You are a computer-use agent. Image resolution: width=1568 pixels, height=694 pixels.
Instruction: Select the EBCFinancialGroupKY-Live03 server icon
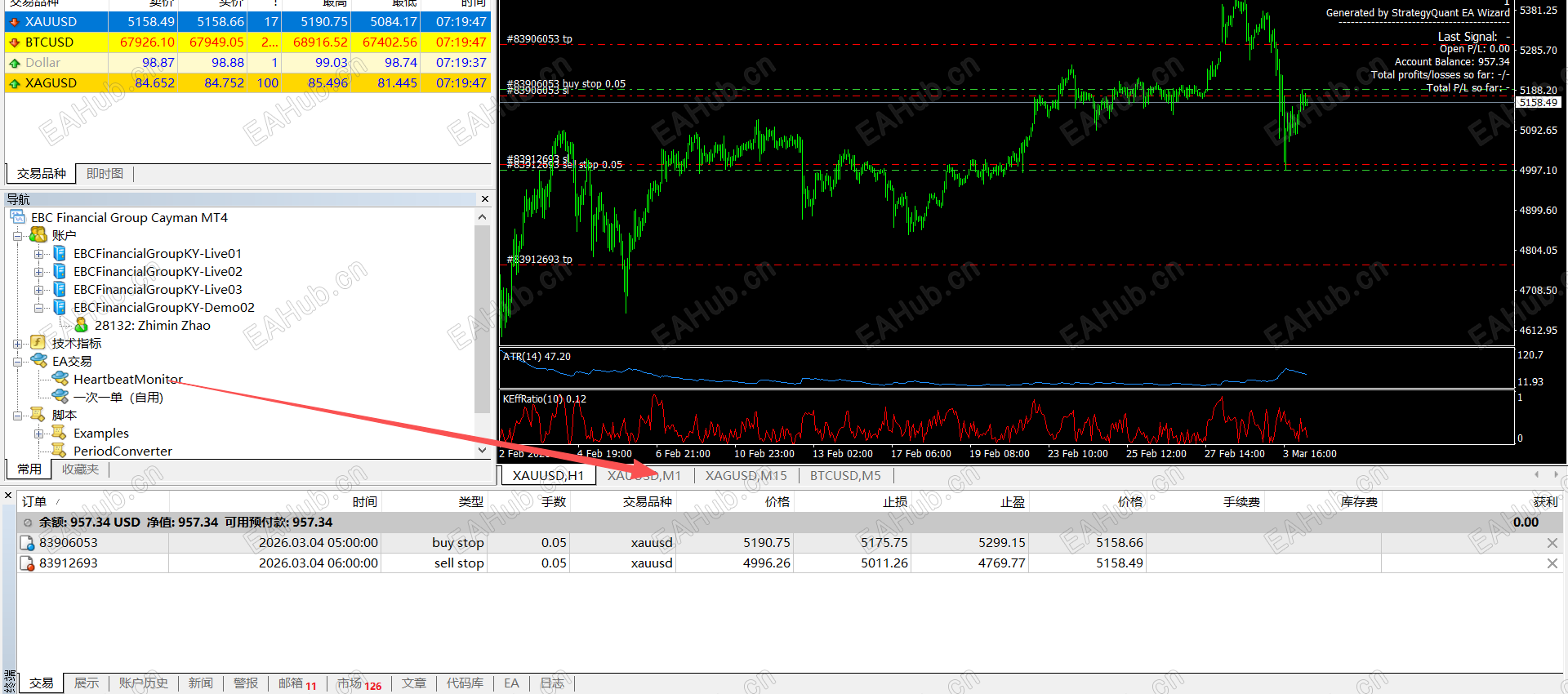click(x=60, y=289)
